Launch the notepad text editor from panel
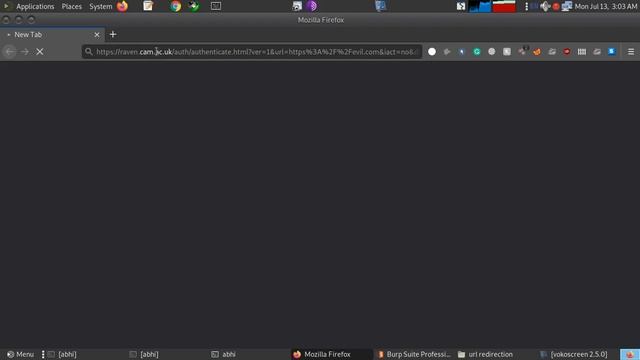The height and width of the screenshot is (360, 640). pyautogui.click(x=148, y=6)
